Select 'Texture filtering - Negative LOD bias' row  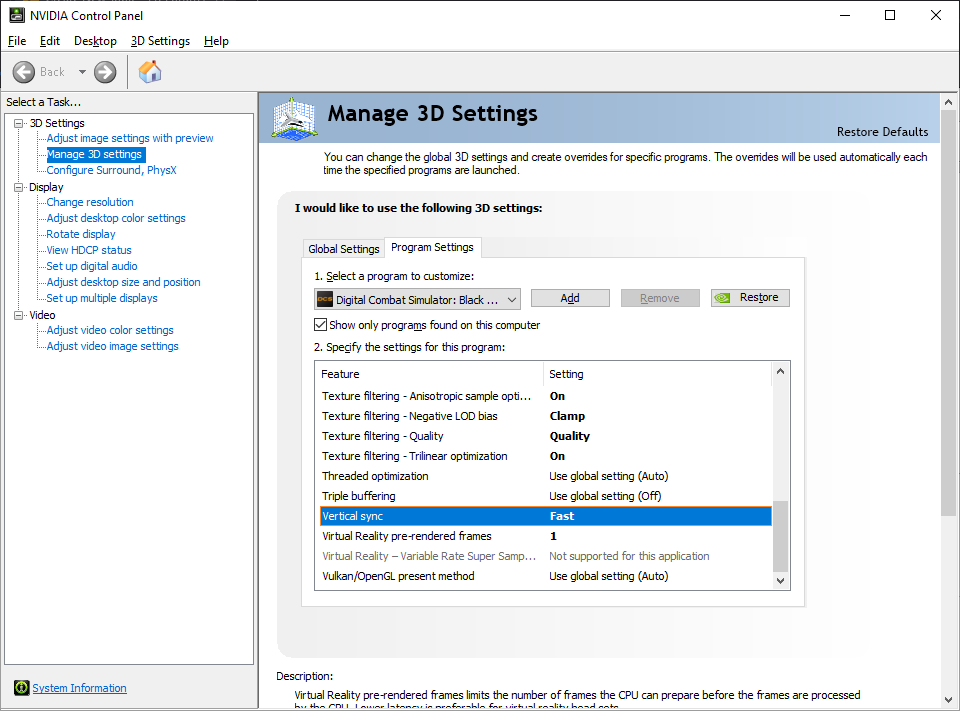[x=546, y=416]
